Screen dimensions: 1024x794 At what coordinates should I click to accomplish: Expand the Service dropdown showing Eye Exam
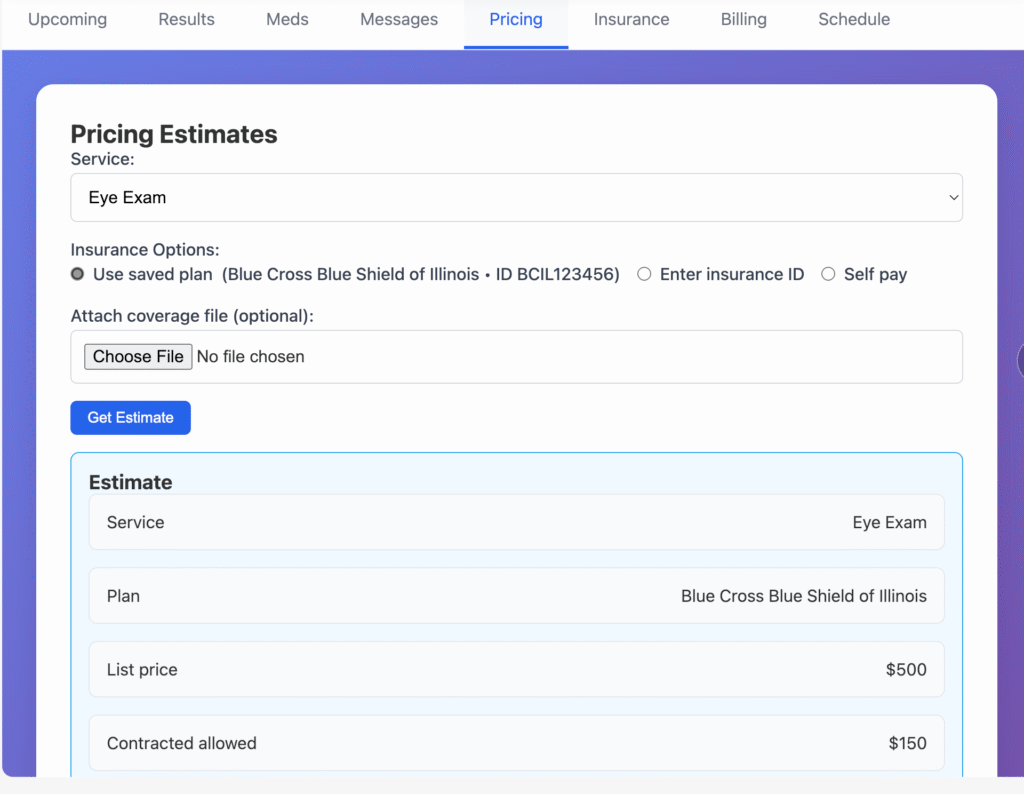point(516,198)
